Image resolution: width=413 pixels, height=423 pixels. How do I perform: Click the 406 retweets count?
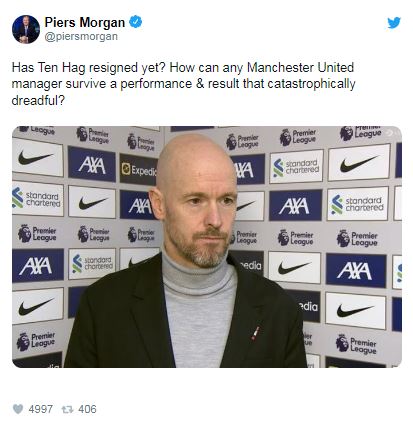point(87,409)
